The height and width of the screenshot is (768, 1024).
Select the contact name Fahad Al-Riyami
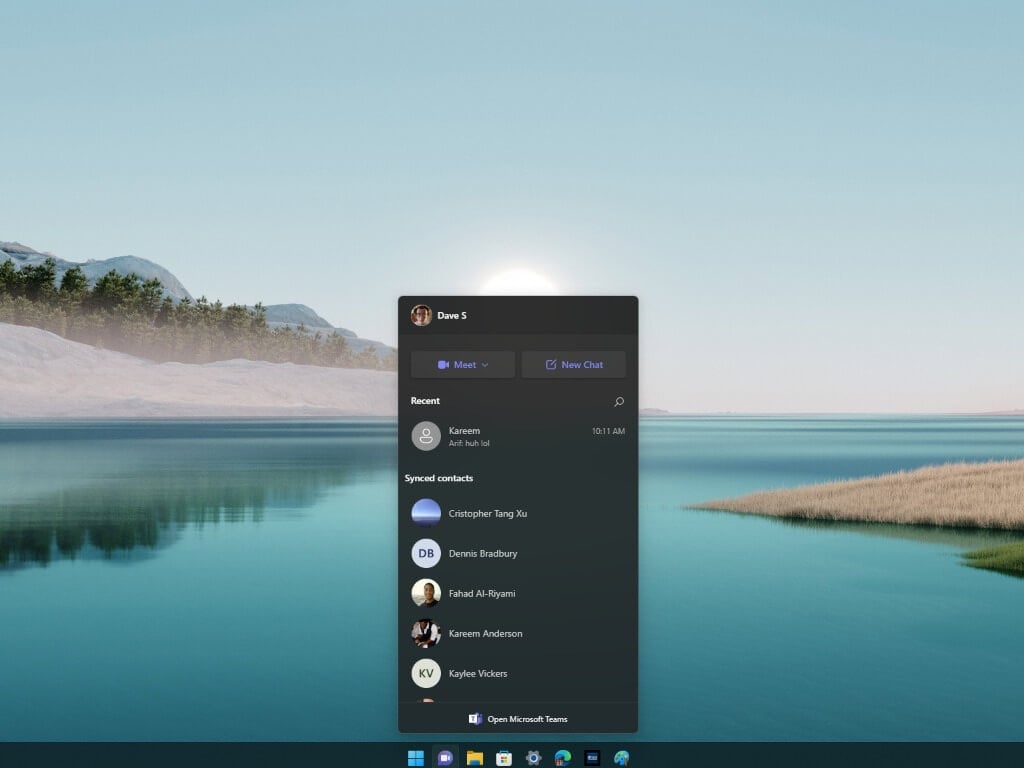tap(482, 593)
